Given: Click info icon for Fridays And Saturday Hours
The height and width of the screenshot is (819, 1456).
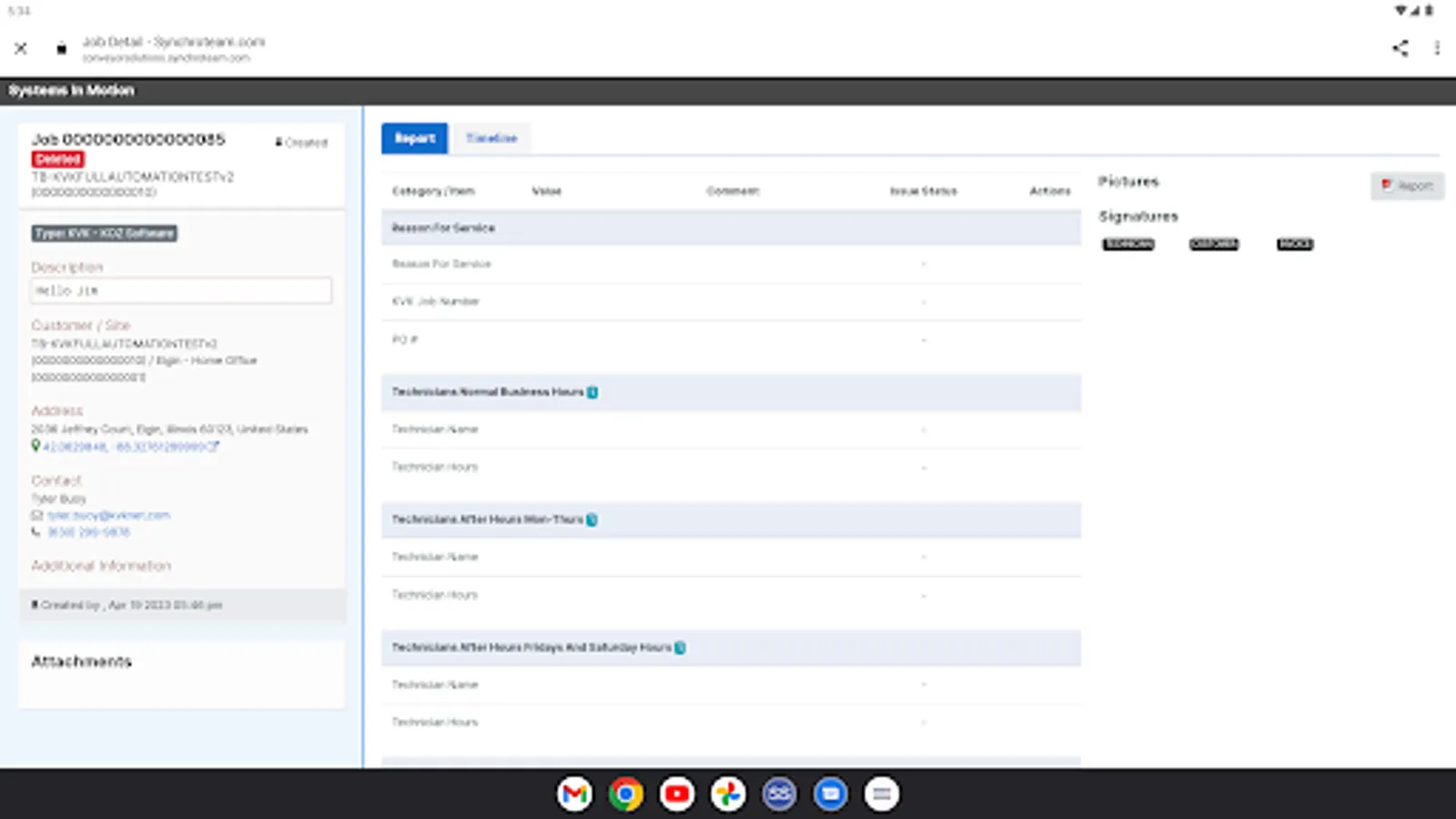Looking at the screenshot, I should tap(680, 648).
